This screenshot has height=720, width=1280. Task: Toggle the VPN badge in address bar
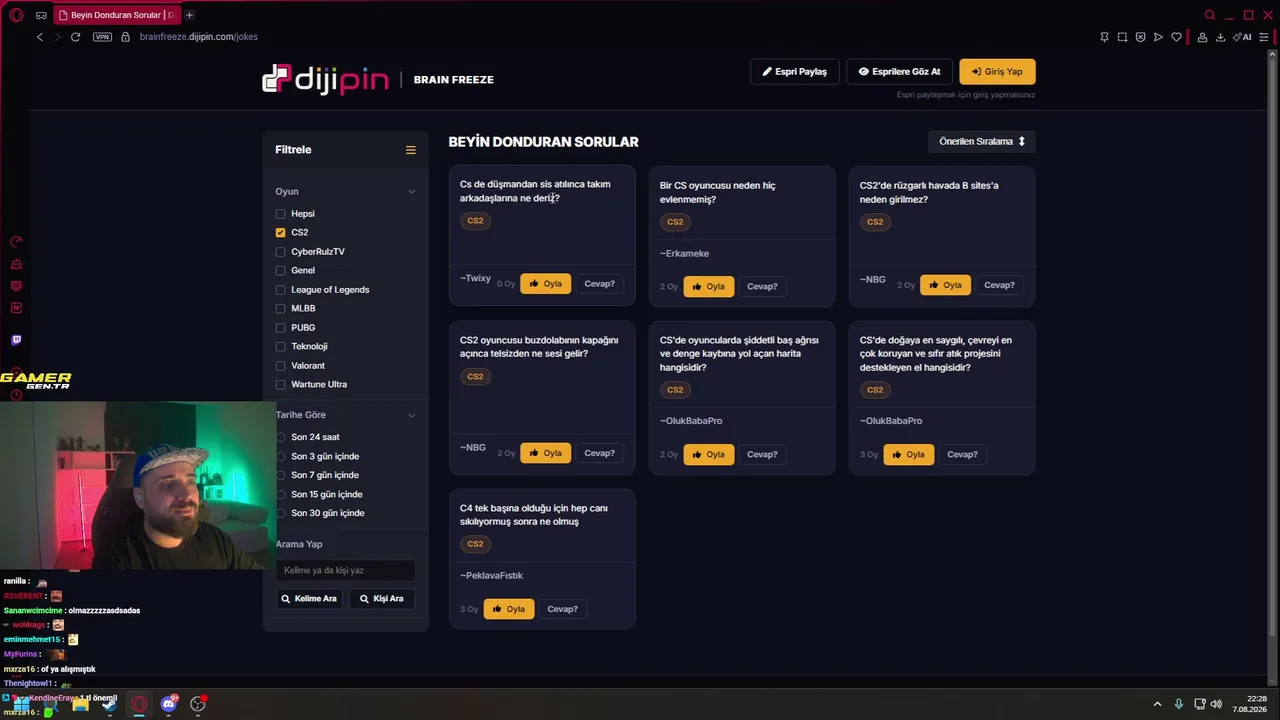tap(102, 37)
